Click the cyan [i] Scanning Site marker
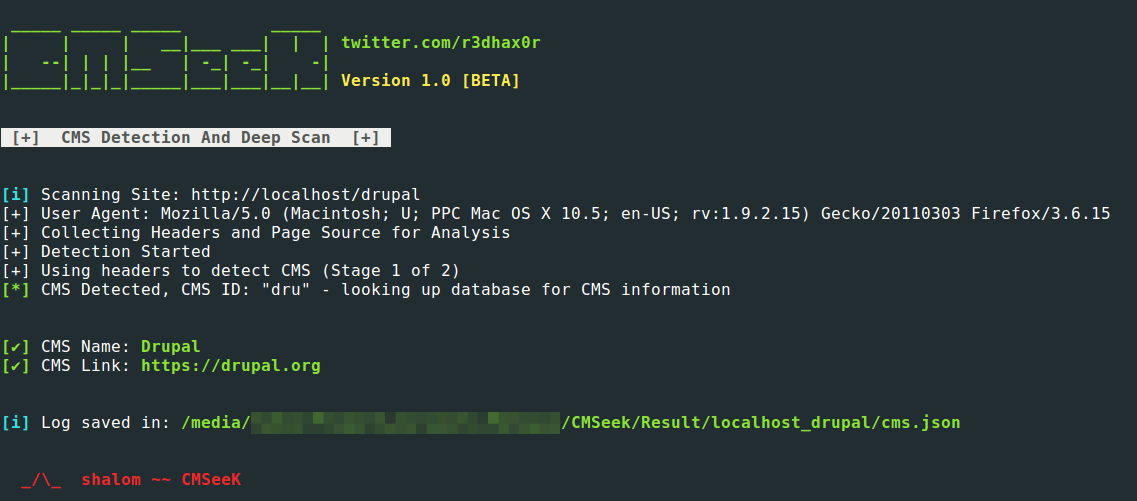The image size is (1137, 501). click(15, 194)
